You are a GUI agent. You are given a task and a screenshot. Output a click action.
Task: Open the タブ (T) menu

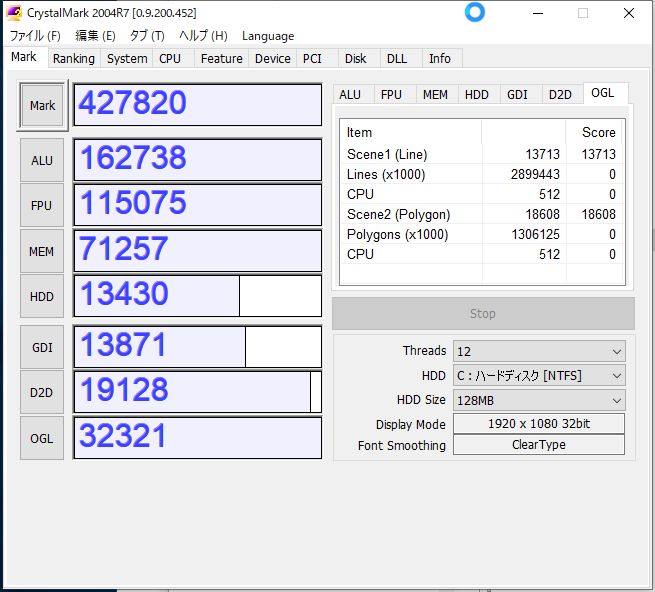point(147,36)
